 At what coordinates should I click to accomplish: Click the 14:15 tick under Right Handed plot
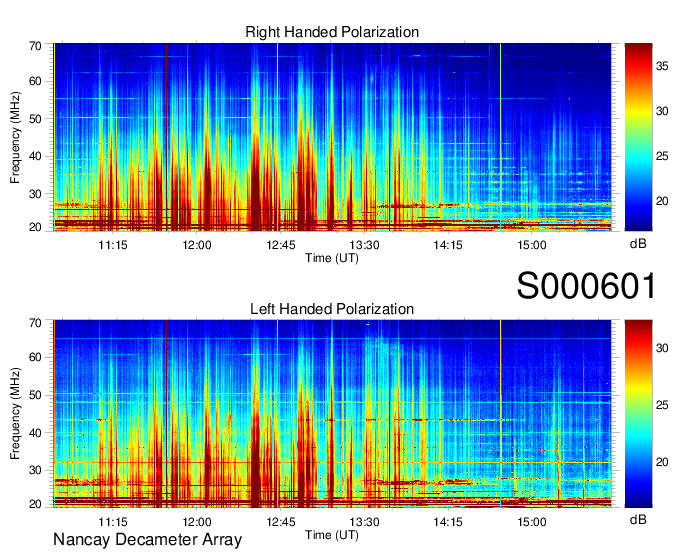448,245
